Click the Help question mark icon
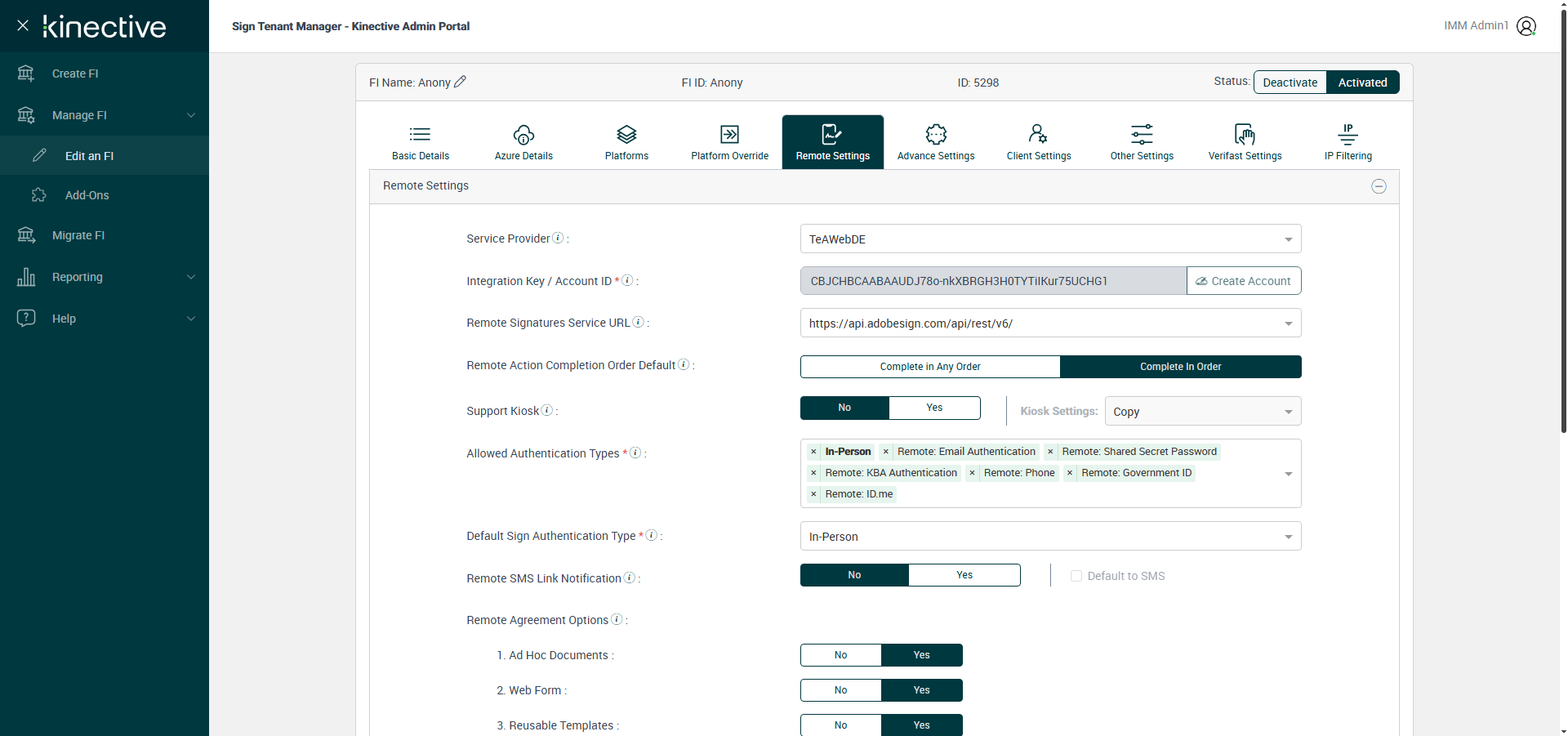 (26, 318)
